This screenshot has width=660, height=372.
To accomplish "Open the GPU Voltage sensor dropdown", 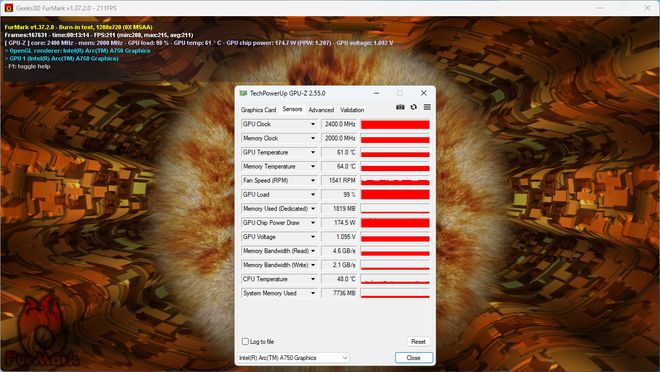I will pos(313,237).
